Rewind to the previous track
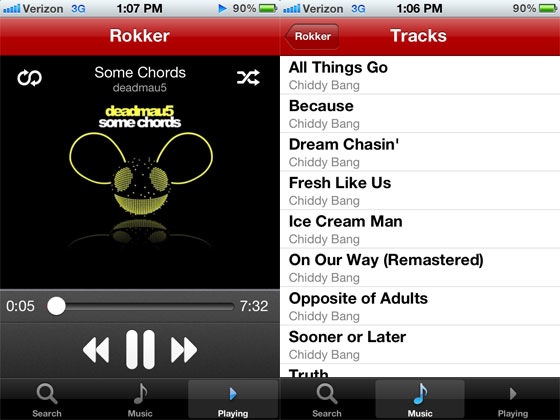This screenshot has height=420, width=560. coord(96,350)
